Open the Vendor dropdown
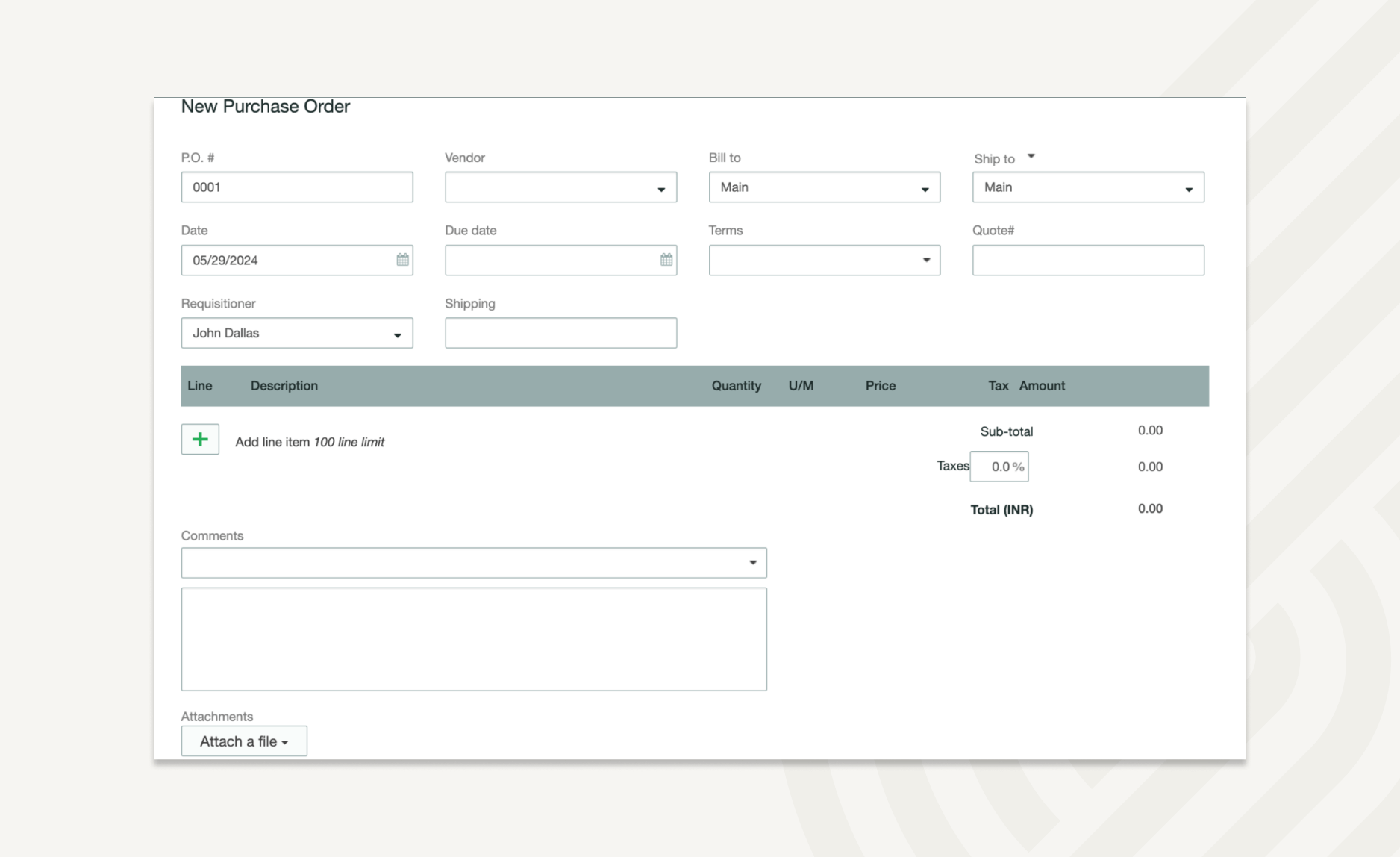 [x=560, y=187]
